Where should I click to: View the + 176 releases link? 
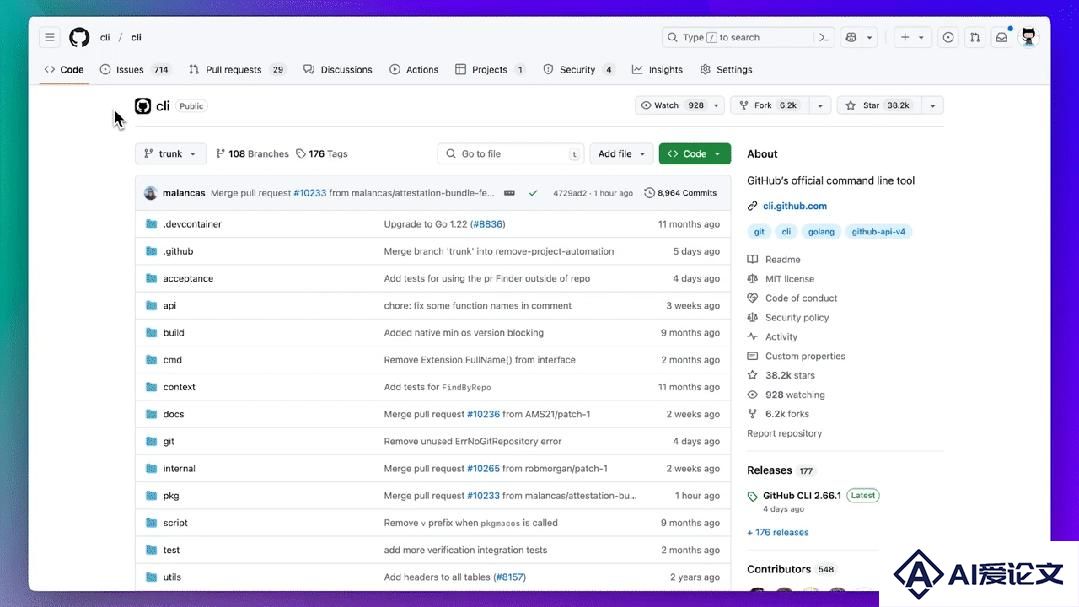(x=778, y=533)
